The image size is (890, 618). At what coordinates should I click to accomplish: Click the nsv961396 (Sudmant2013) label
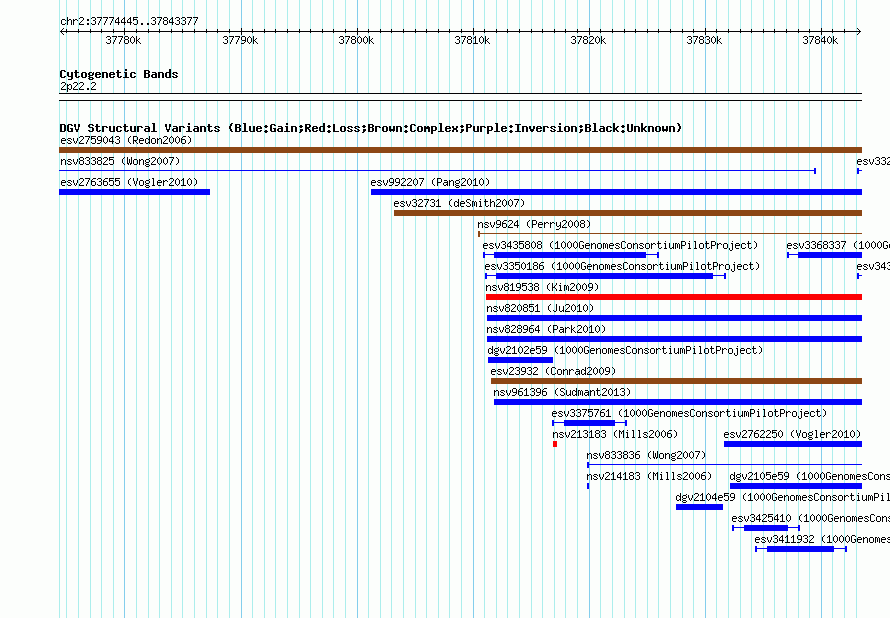point(562,392)
